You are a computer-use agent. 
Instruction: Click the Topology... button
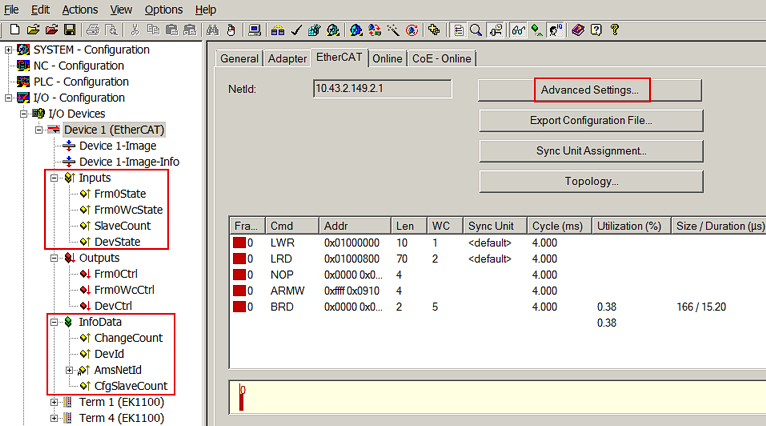click(x=591, y=181)
